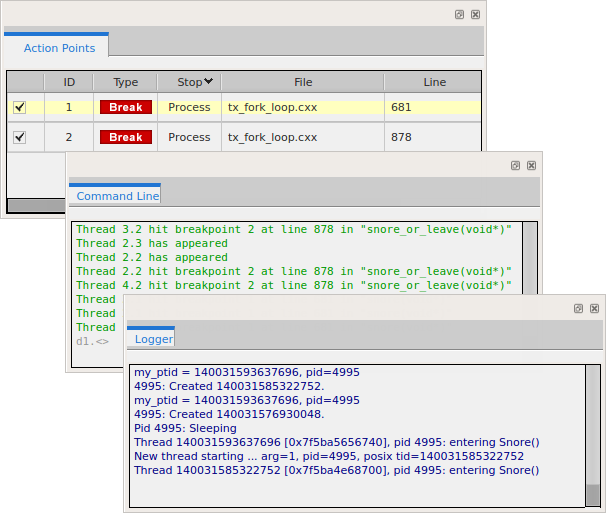
Task: Close the Command Line panel
Action: (x=531, y=165)
